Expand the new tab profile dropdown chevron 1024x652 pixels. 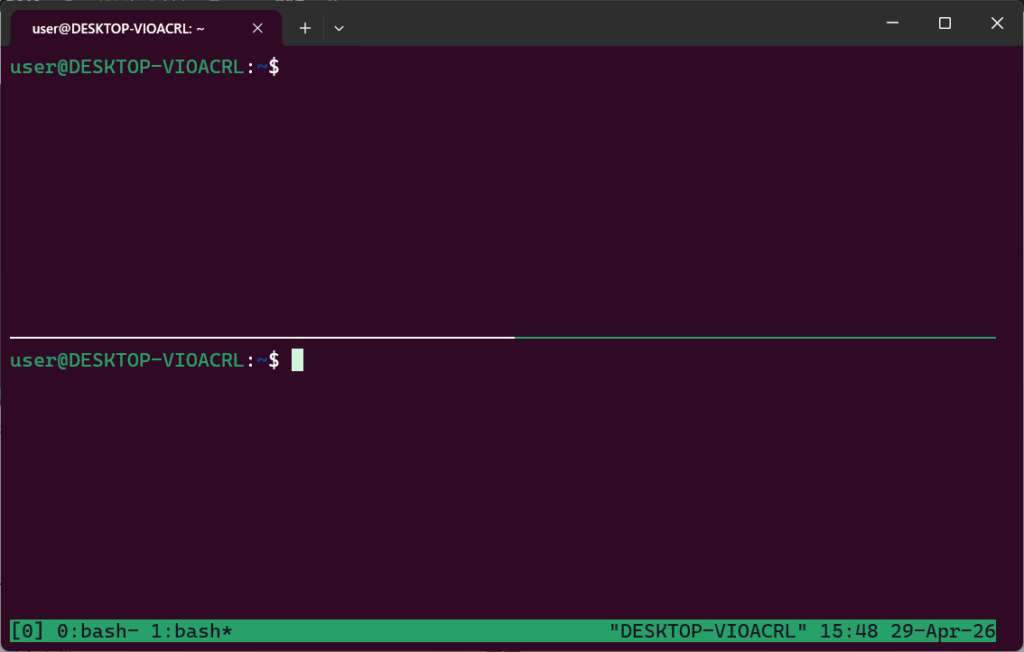[339, 28]
